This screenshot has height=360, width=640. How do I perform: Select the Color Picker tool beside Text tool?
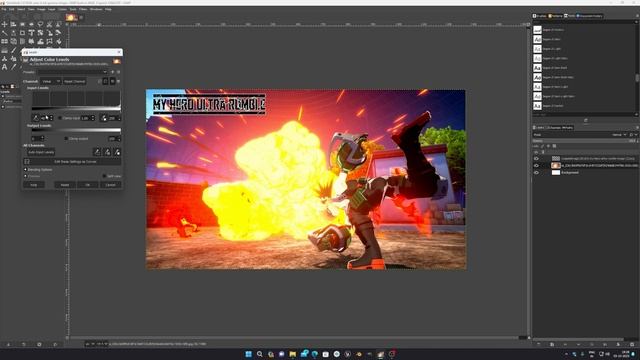tap(13, 67)
